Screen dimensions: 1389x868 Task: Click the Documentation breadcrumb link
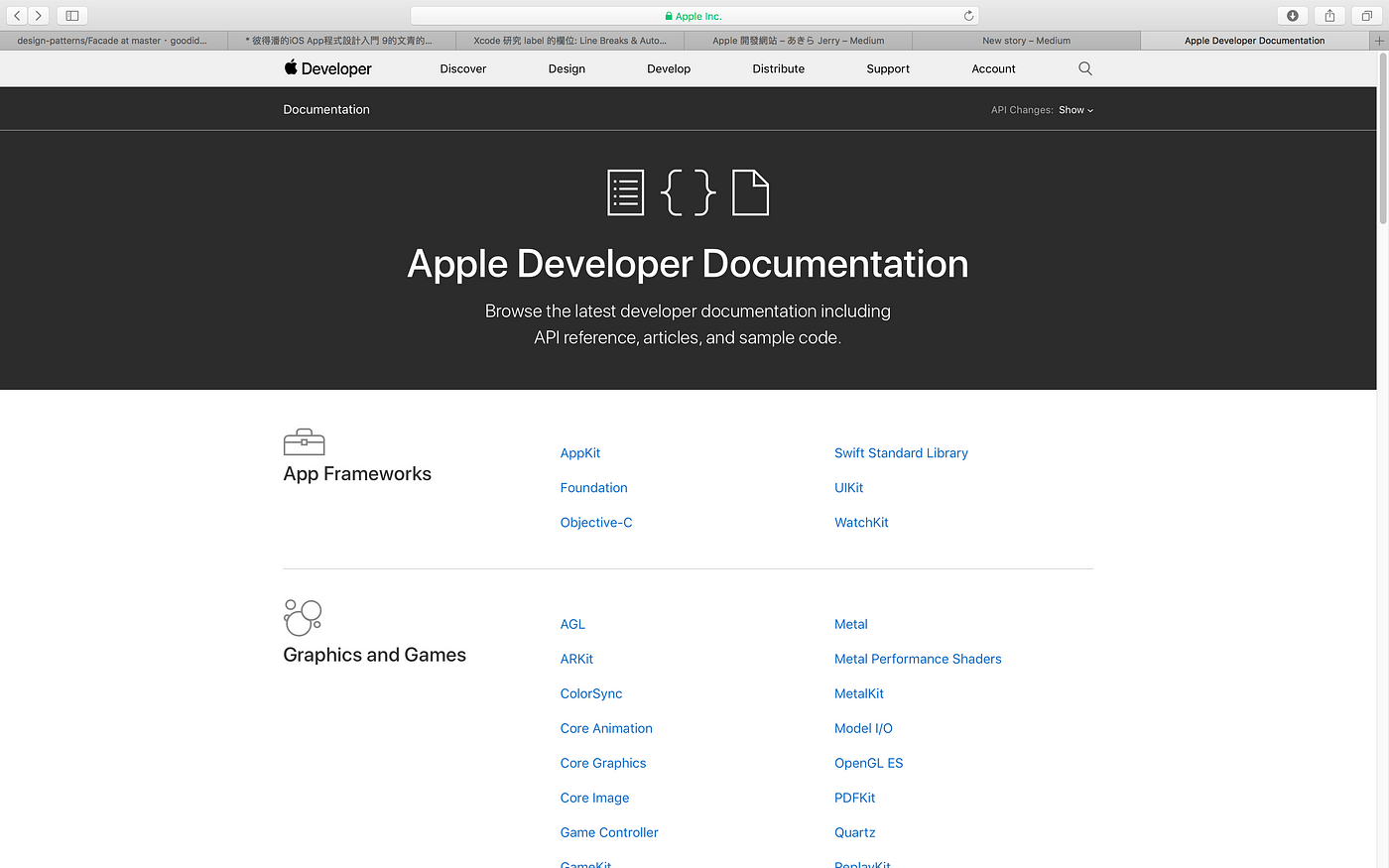pyautogui.click(x=326, y=109)
